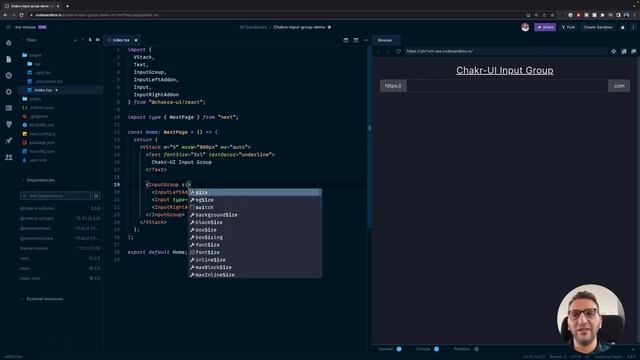Open the gear Configuration sidebar icon
Screen dimensions: 640x360
tap(9, 92)
